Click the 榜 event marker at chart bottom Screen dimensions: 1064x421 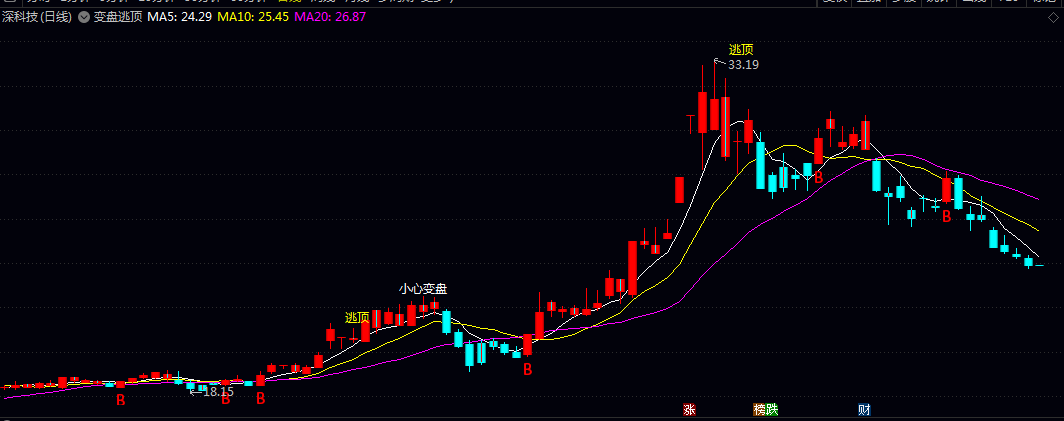point(759,409)
